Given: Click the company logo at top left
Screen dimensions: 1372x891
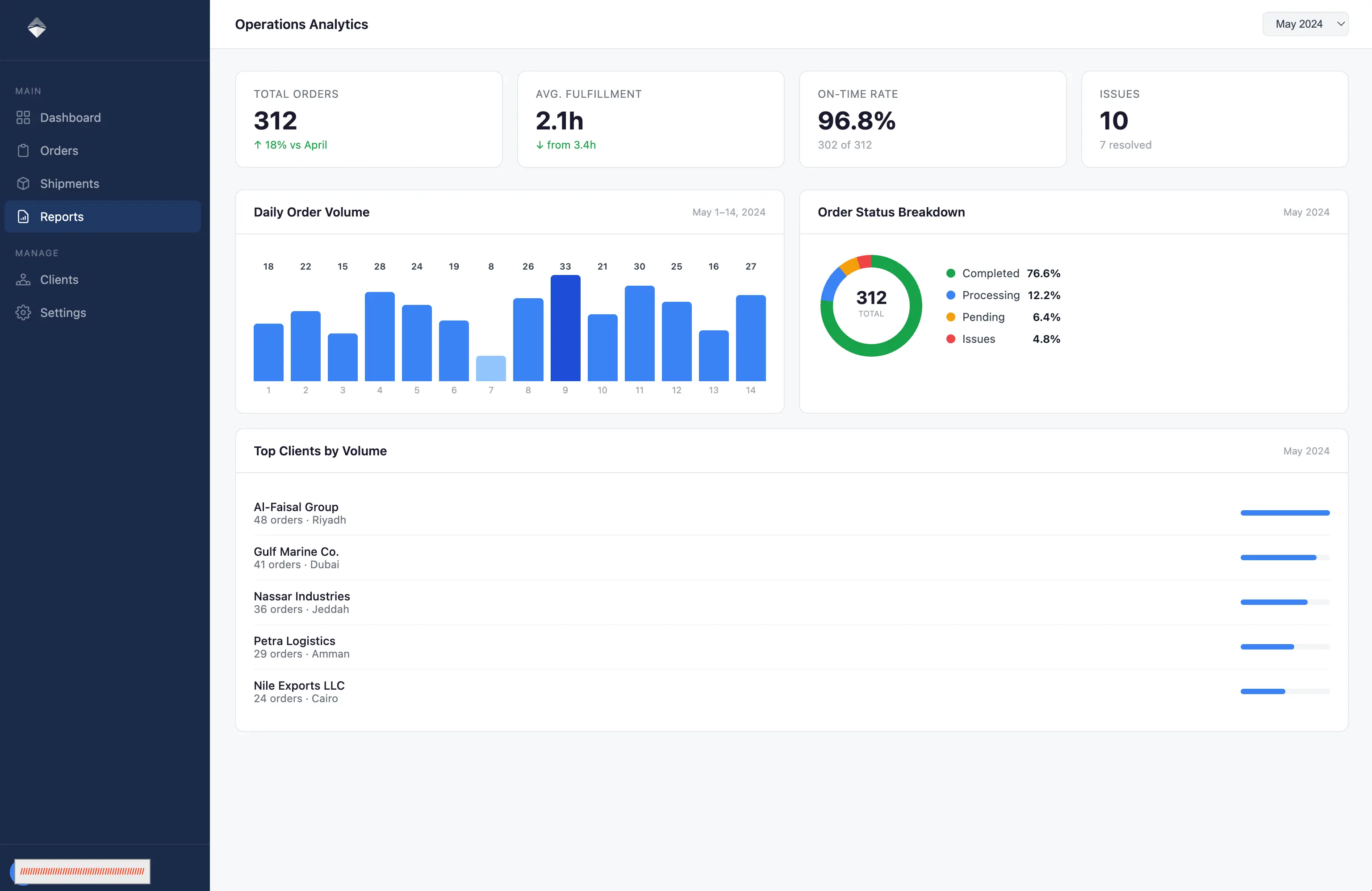Looking at the screenshot, I should click(x=37, y=28).
